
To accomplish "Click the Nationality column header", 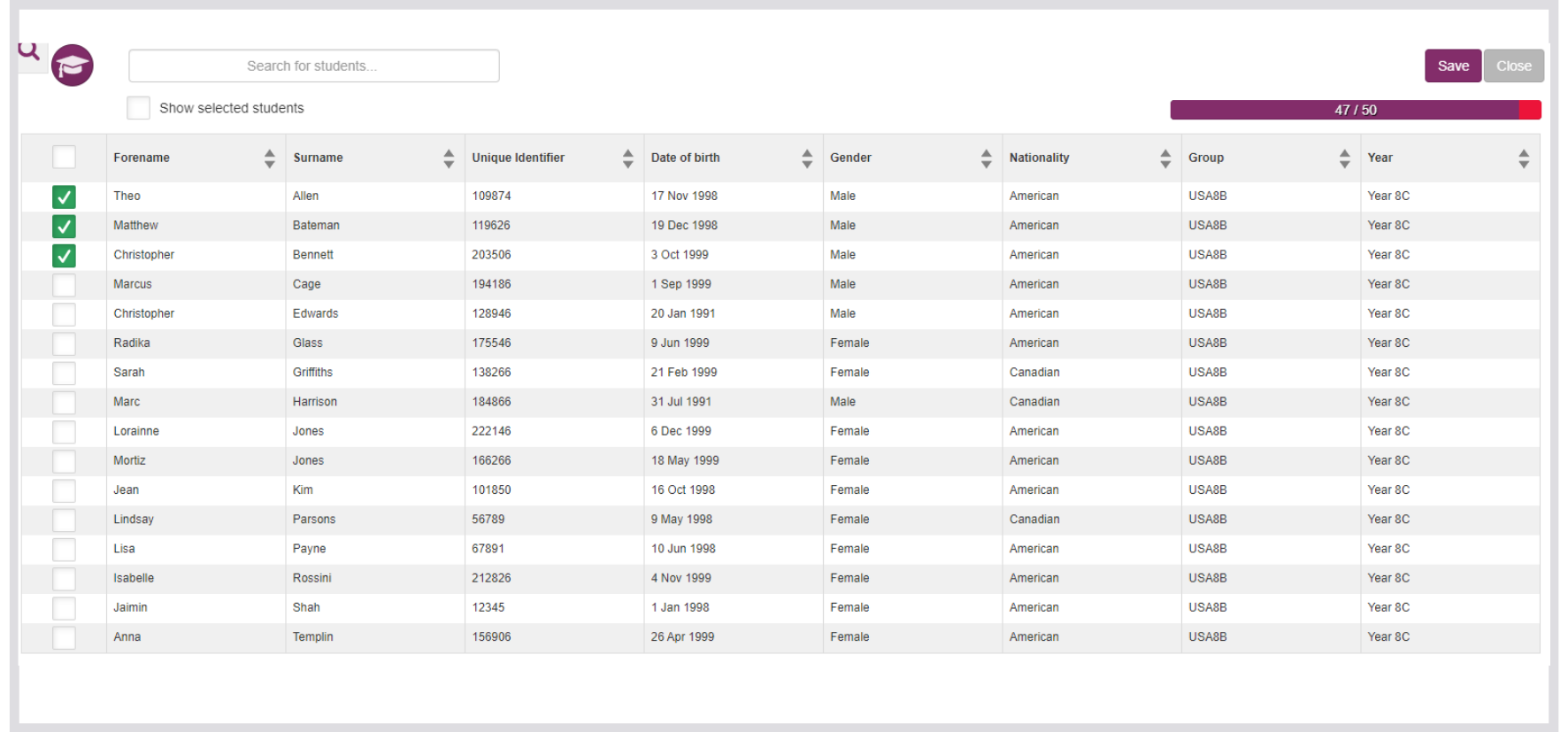I will [1039, 158].
